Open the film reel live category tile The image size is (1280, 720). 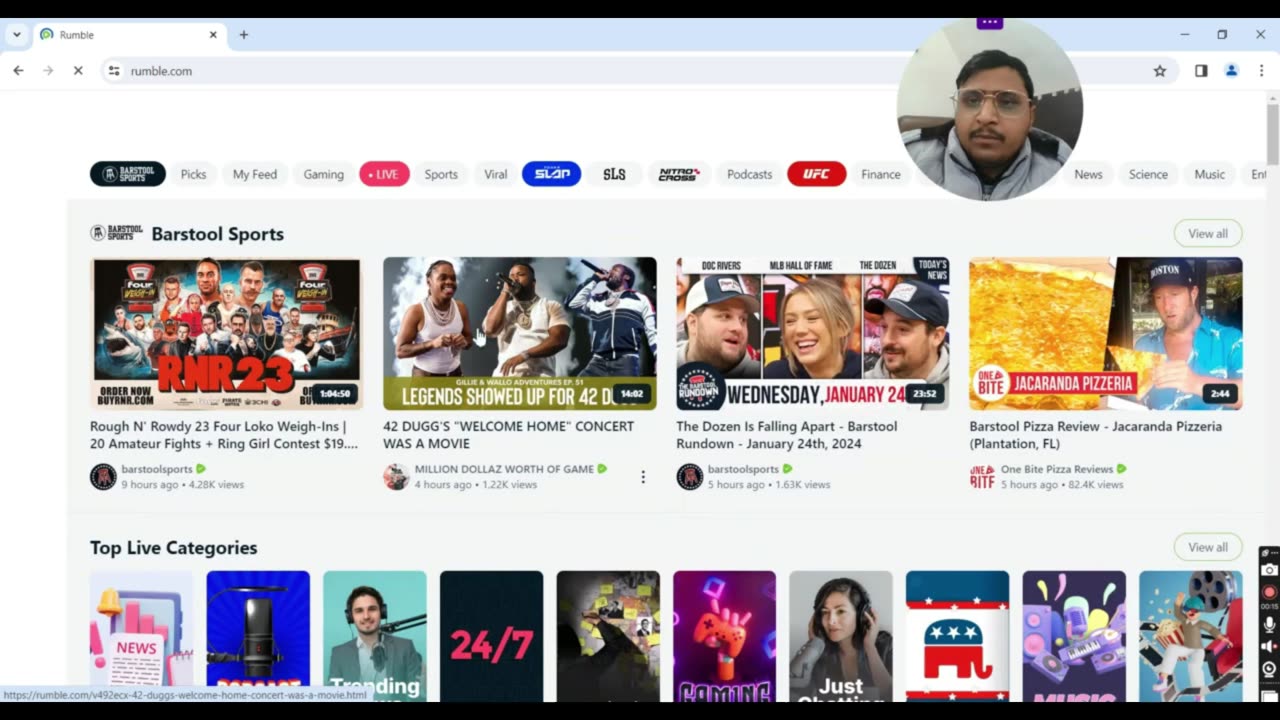(1191, 636)
